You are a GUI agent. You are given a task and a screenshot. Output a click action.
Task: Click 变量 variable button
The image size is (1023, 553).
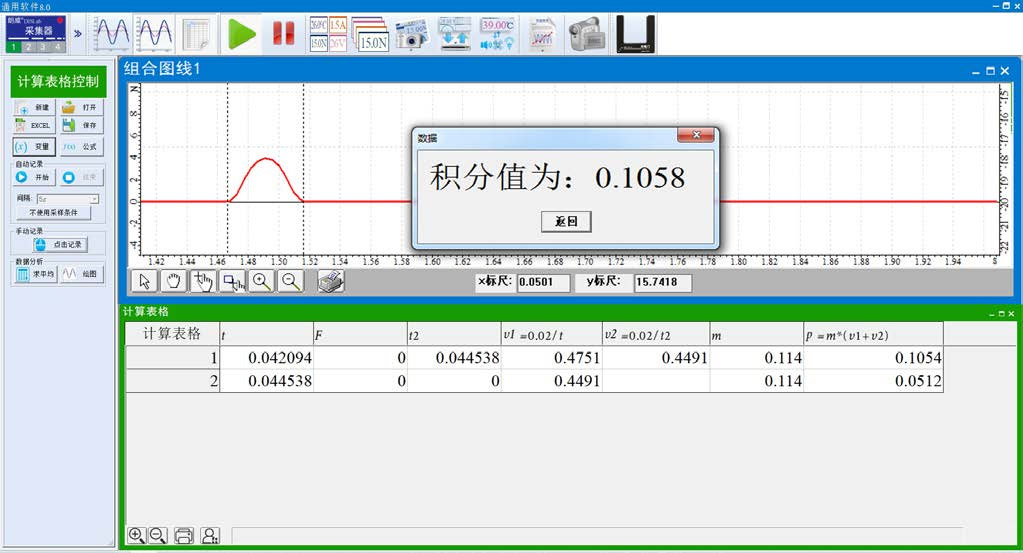click(33, 147)
